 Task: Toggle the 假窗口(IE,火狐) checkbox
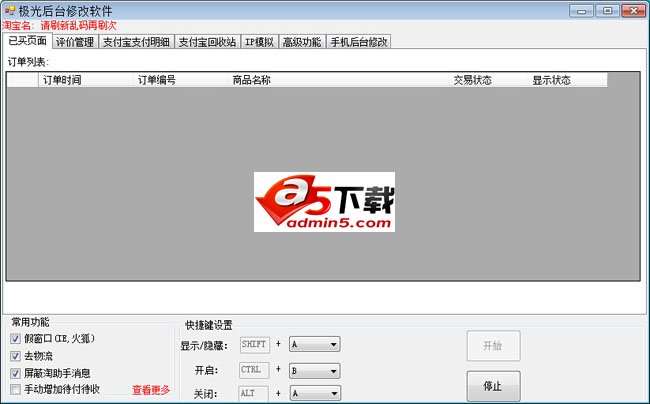click(x=15, y=339)
